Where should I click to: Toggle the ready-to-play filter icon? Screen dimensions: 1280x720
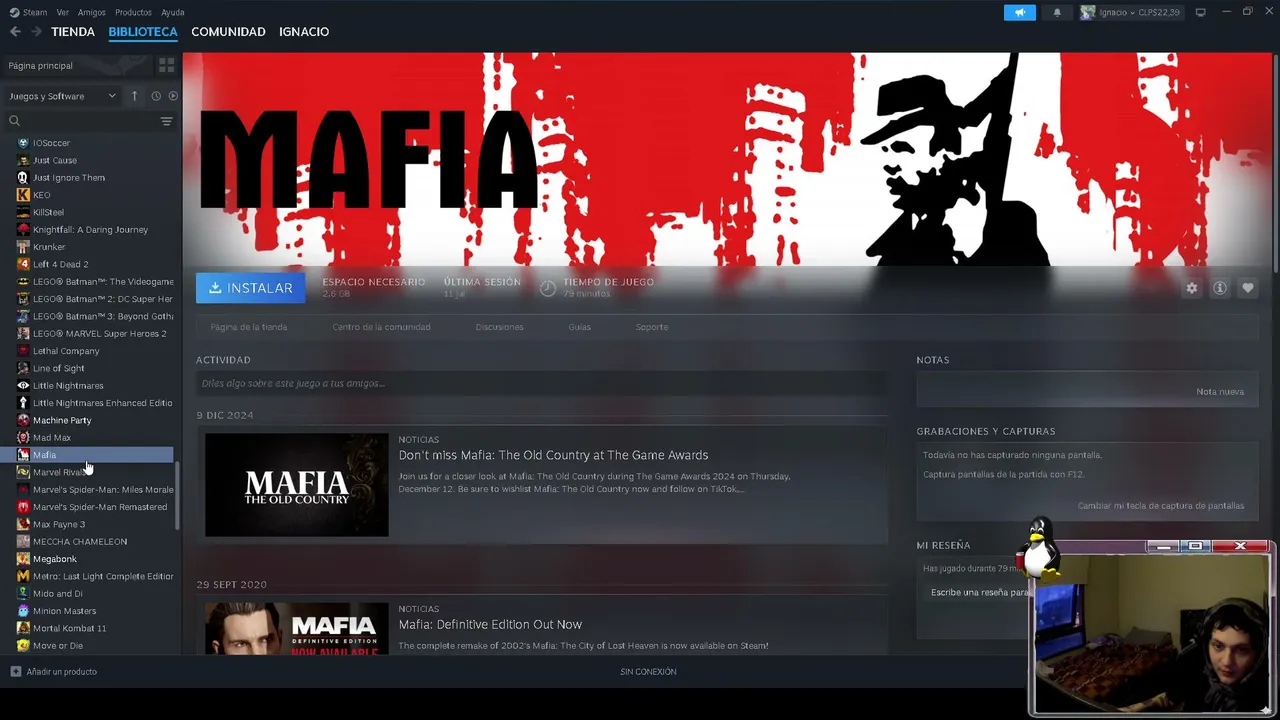(x=173, y=96)
